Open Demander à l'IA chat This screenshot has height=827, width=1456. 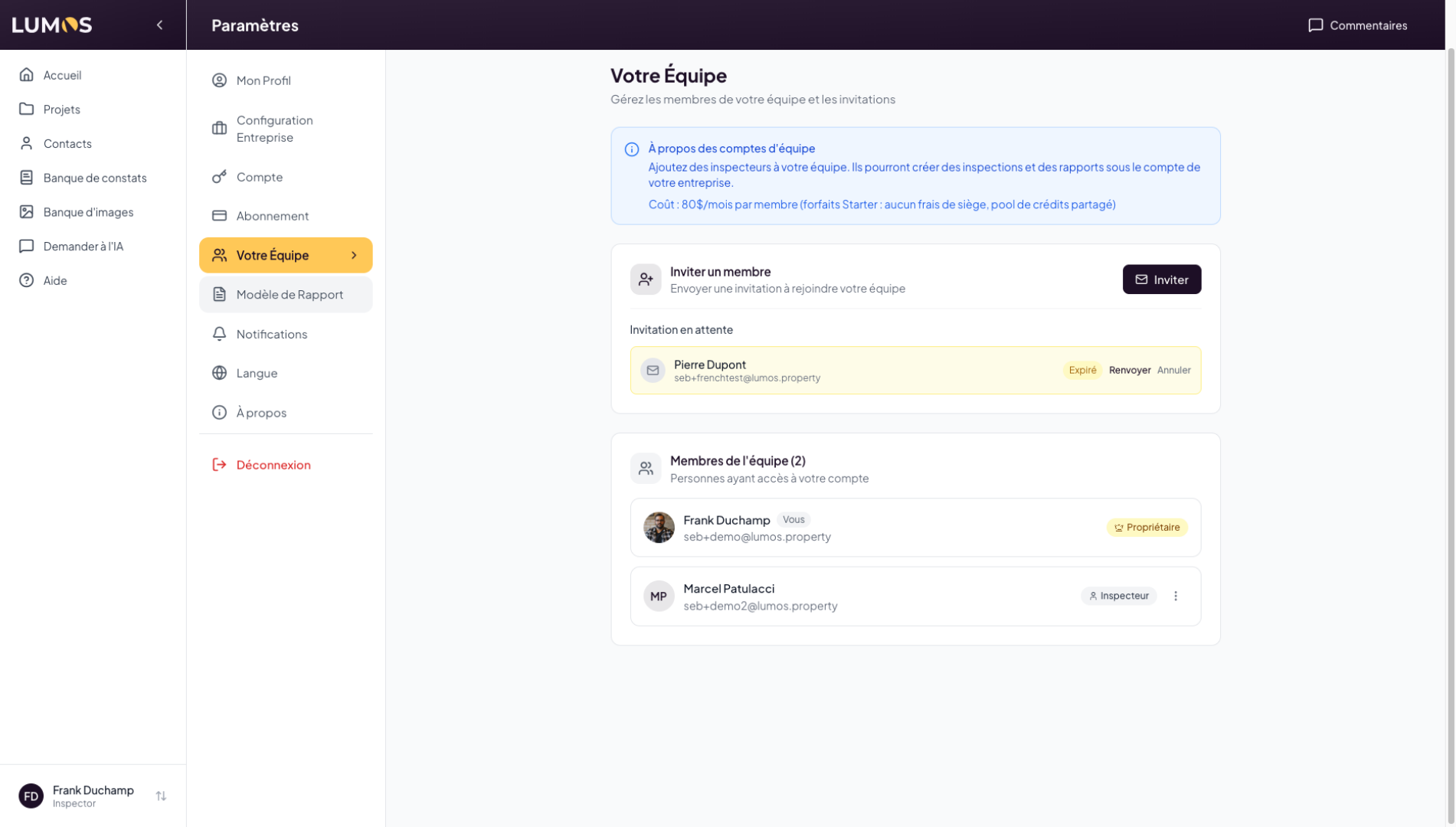(83, 247)
